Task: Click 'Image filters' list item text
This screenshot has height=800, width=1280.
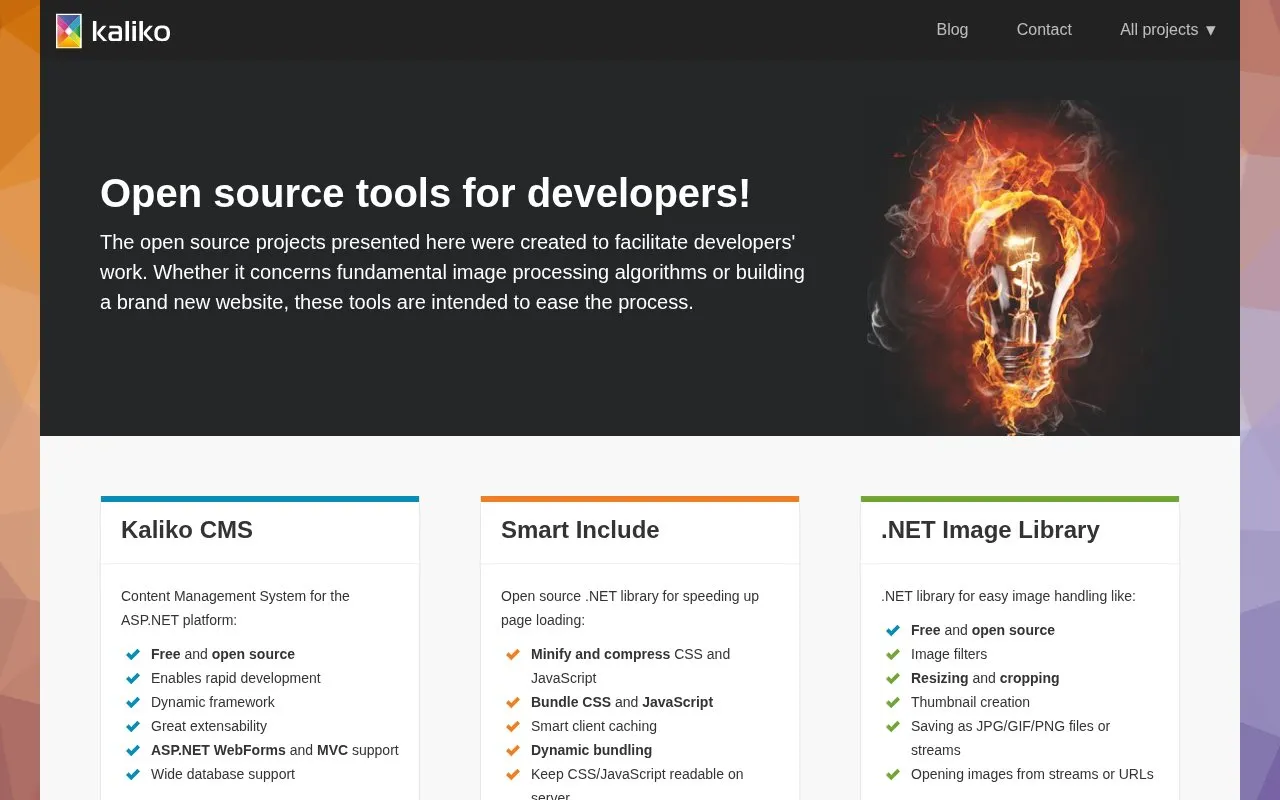Action: pyautogui.click(x=949, y=654)
